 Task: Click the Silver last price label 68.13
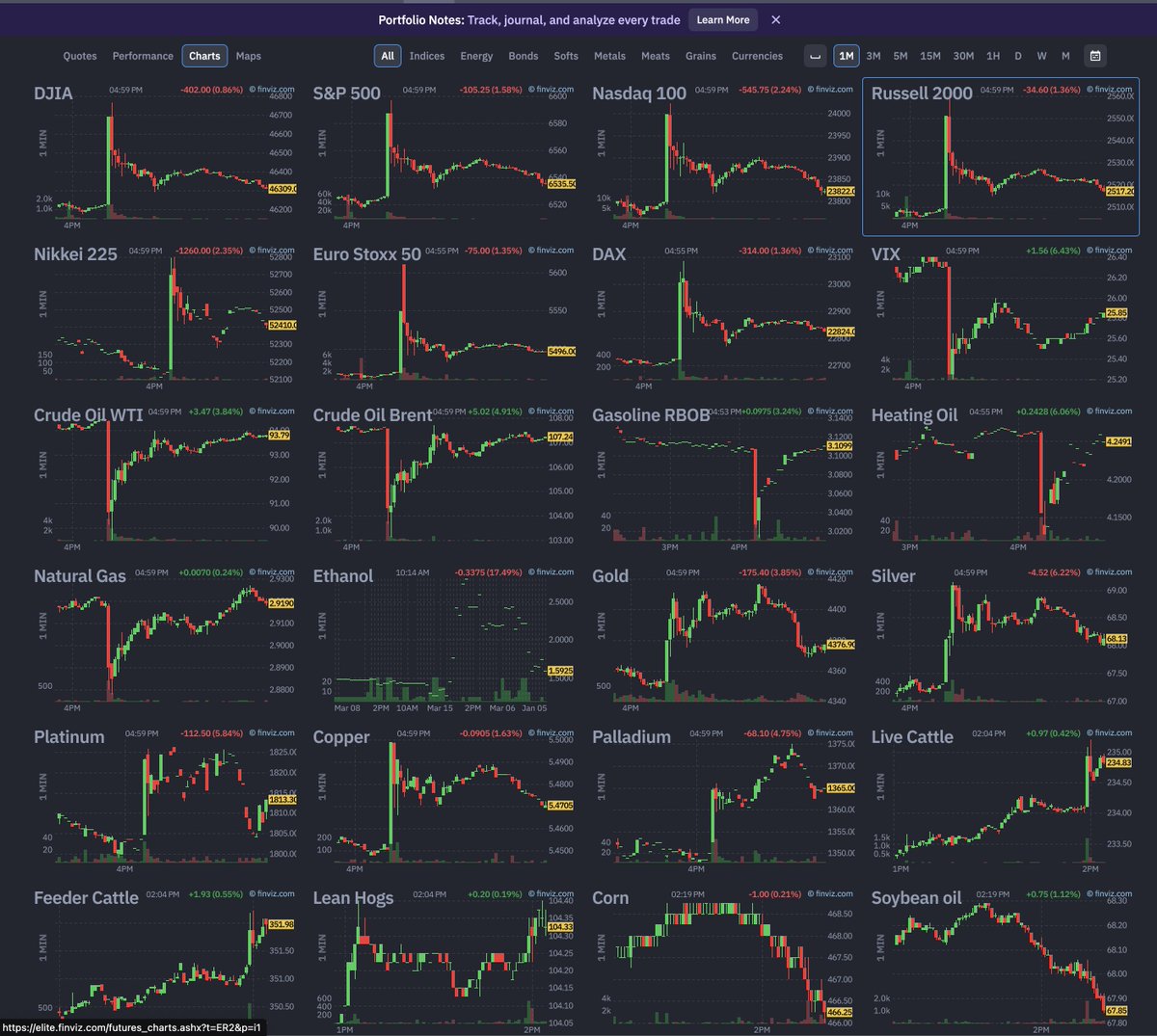tap(1117, 639)
